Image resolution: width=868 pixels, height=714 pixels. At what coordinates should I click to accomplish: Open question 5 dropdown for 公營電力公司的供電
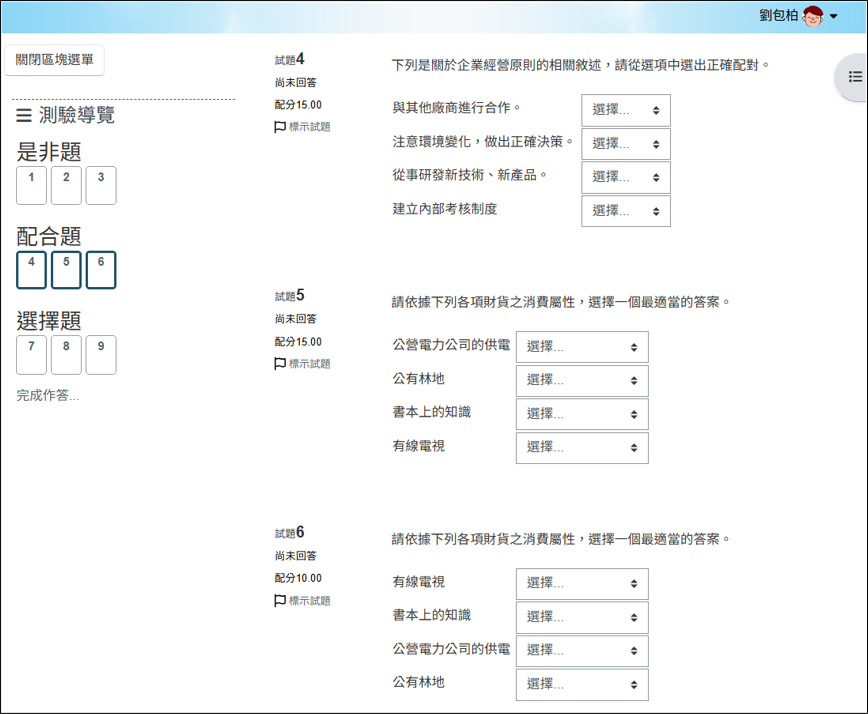[x=582, y=347]
